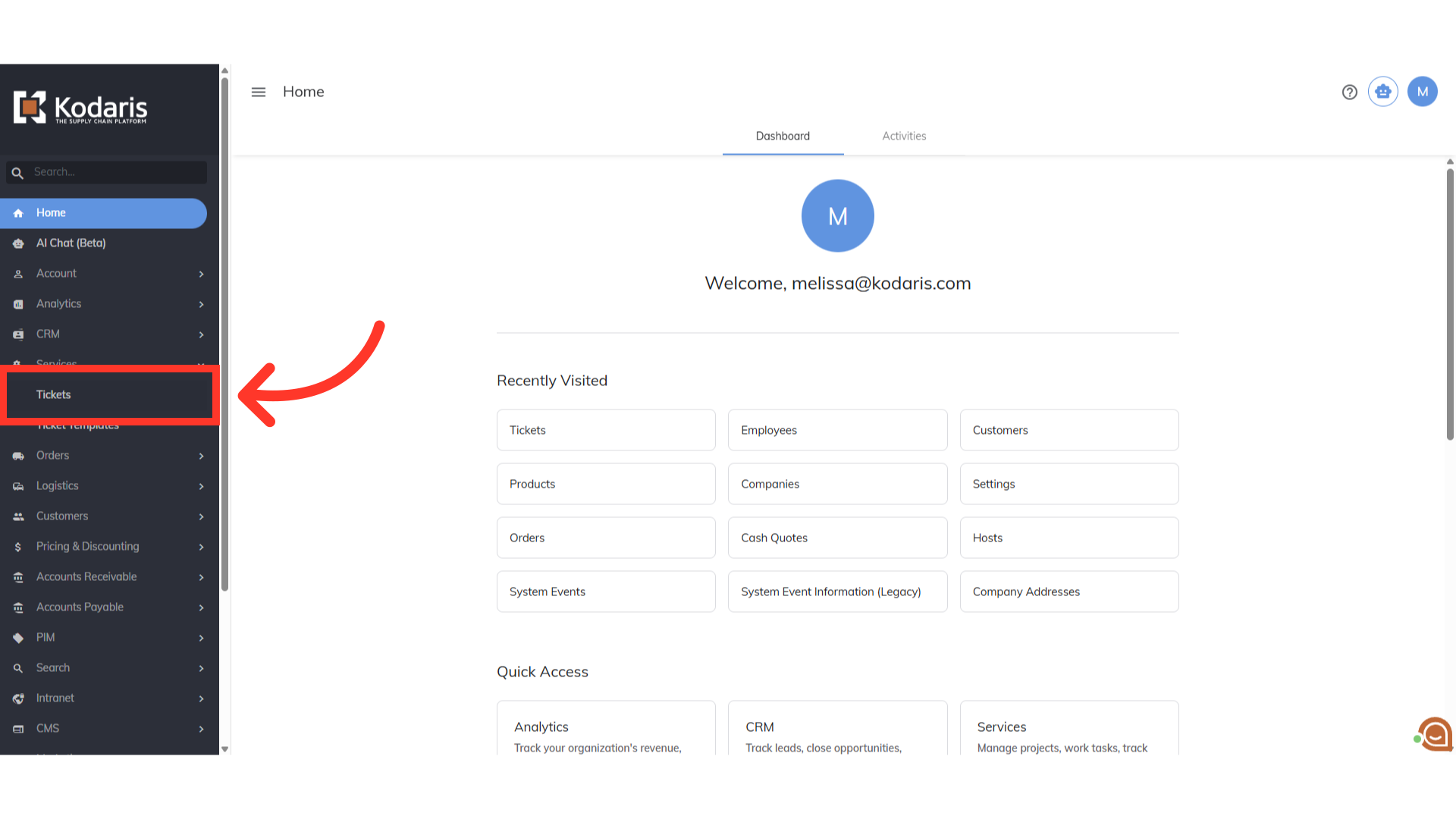Open the Cash Quotes recently visited card
Viewport: 1456px width, 819px height.
(x=837, y=538)
